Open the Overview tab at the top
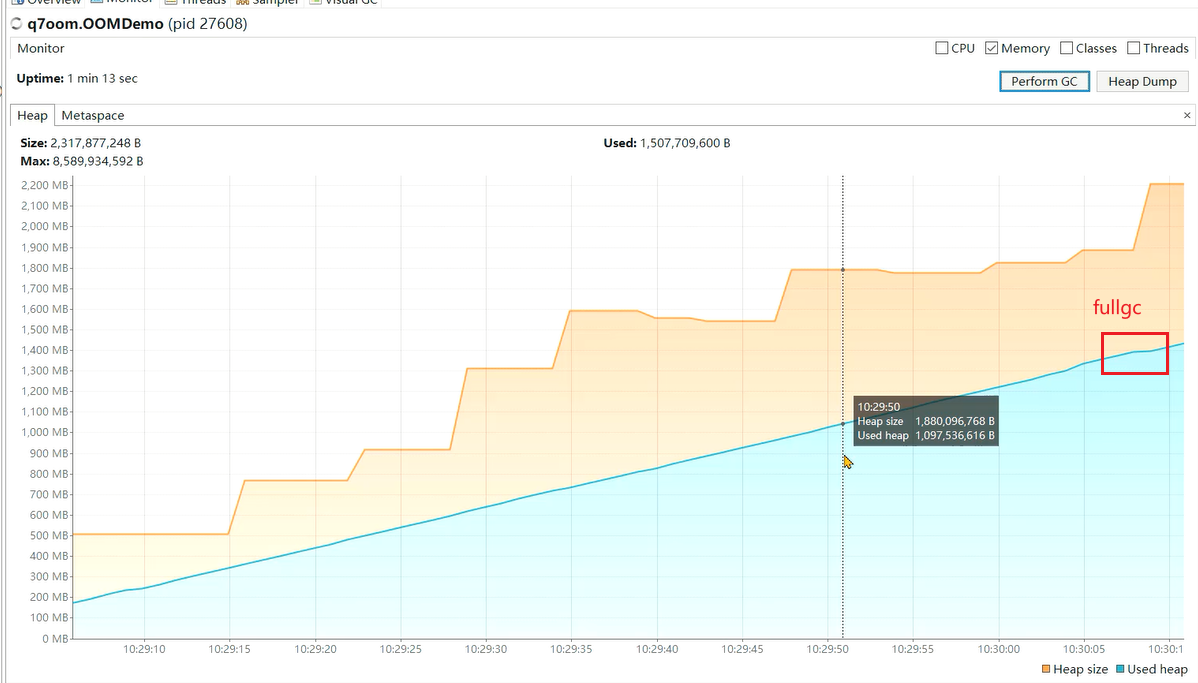The width and height of the screenshot is (1198, 683). [x=45, y=2]
